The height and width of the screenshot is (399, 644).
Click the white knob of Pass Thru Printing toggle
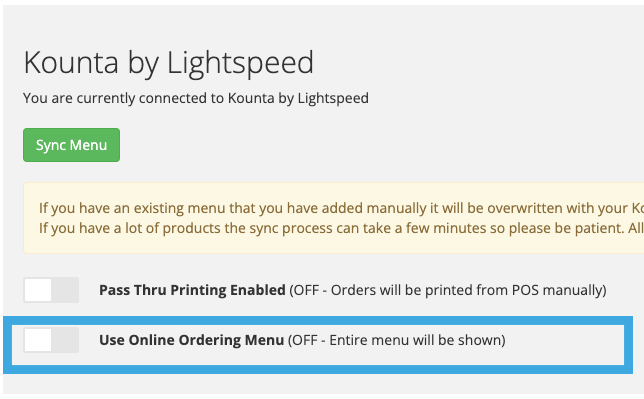[38, 290]
